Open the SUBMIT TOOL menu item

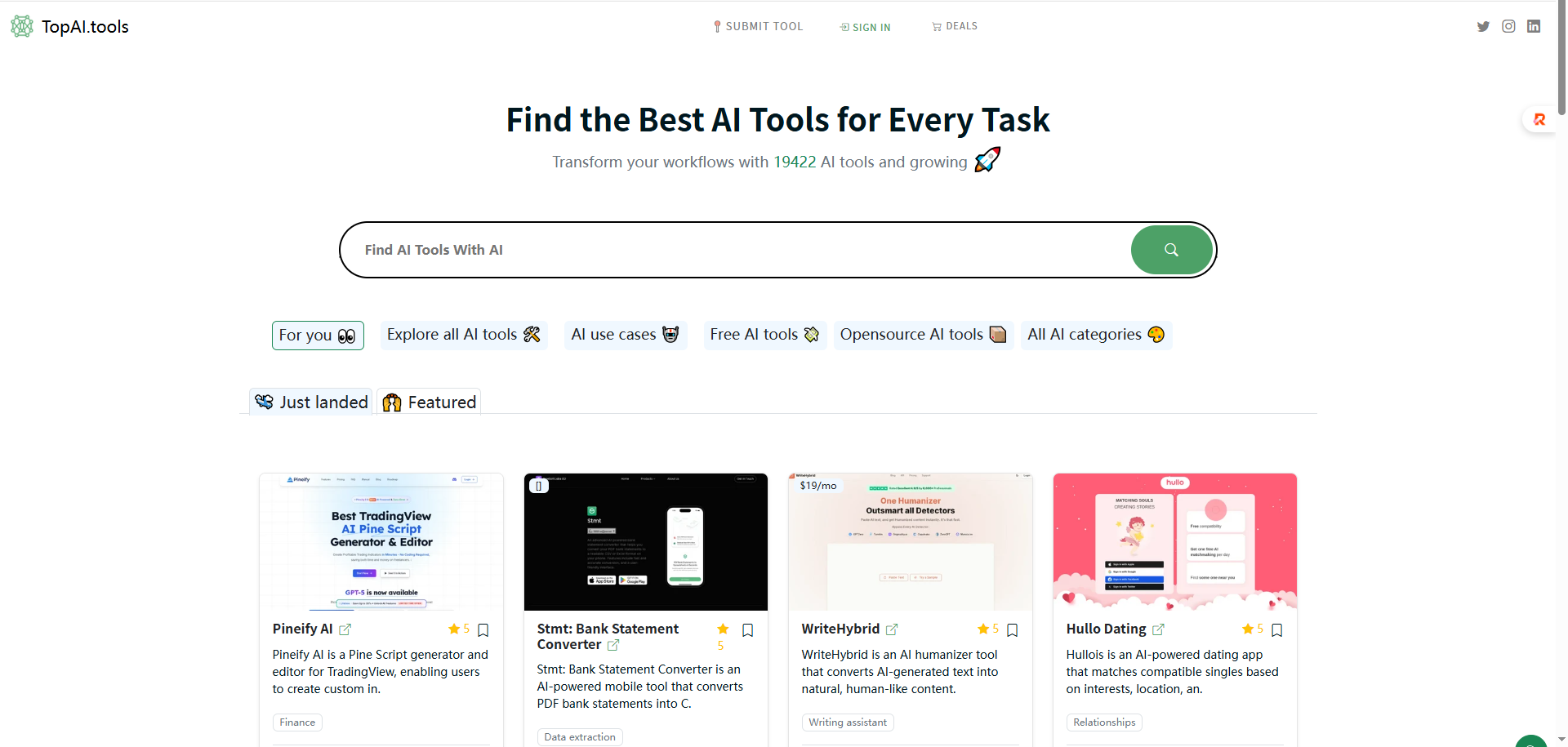point(758,26)
